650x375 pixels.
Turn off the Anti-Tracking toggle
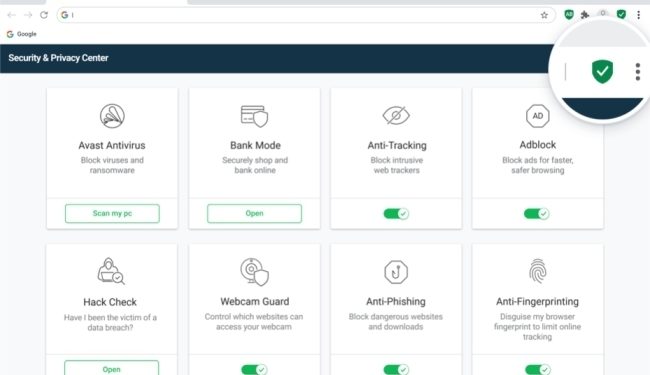tap(396, 213)
